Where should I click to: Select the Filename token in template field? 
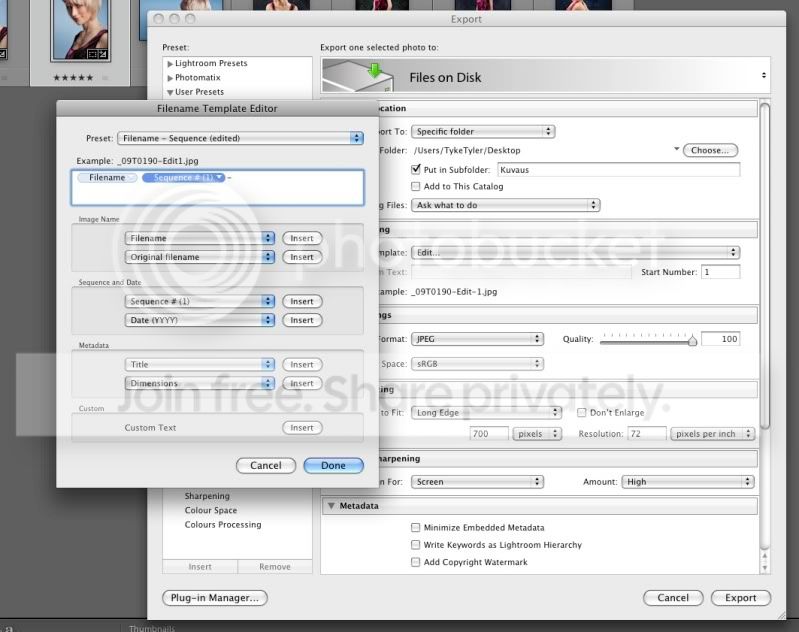coord(107,177)
